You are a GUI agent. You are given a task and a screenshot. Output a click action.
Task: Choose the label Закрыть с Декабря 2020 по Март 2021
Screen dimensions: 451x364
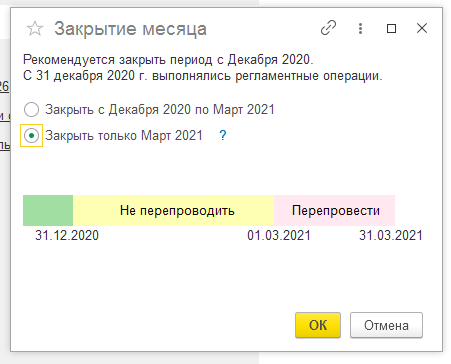(160, 110)
